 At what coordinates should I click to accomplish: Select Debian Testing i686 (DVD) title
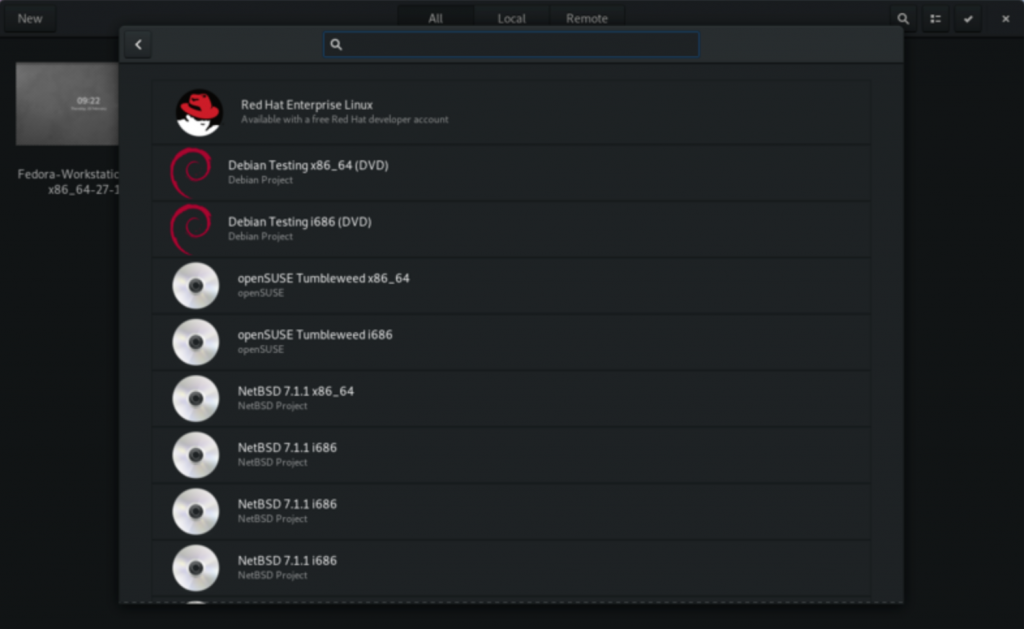(300, 221)
